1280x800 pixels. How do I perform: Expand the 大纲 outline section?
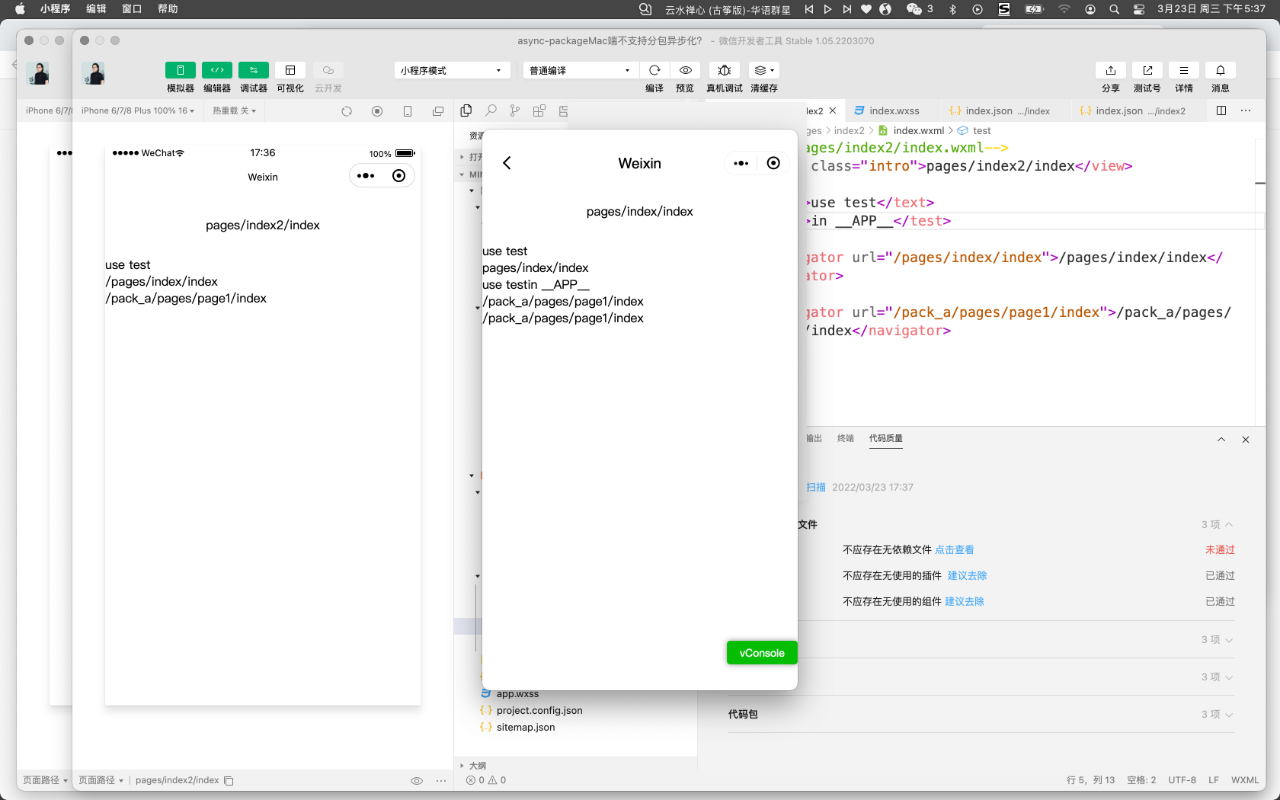472,766
